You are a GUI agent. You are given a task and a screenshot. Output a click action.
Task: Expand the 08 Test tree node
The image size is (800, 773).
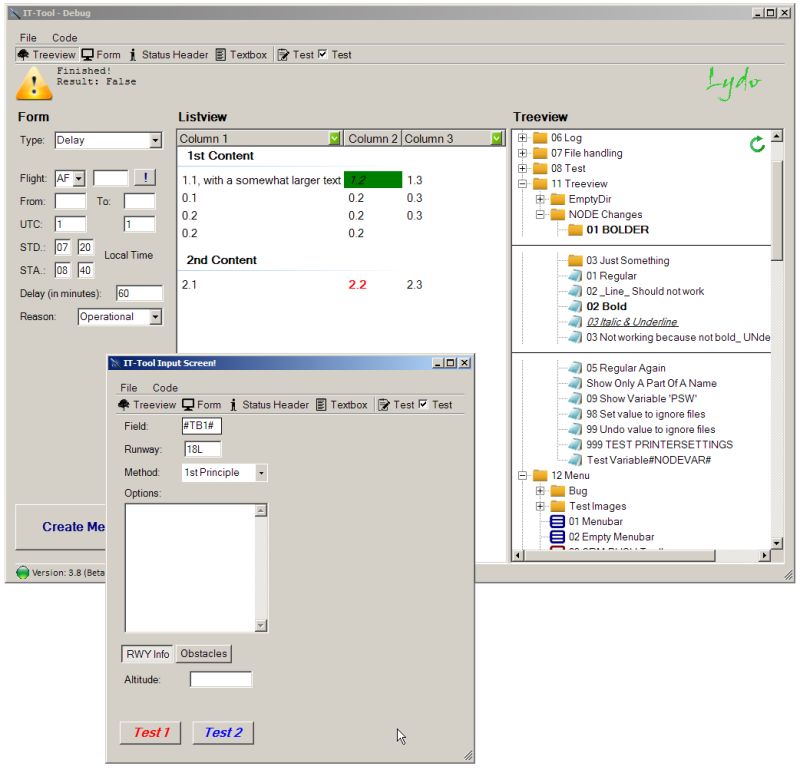coord(522,168)
